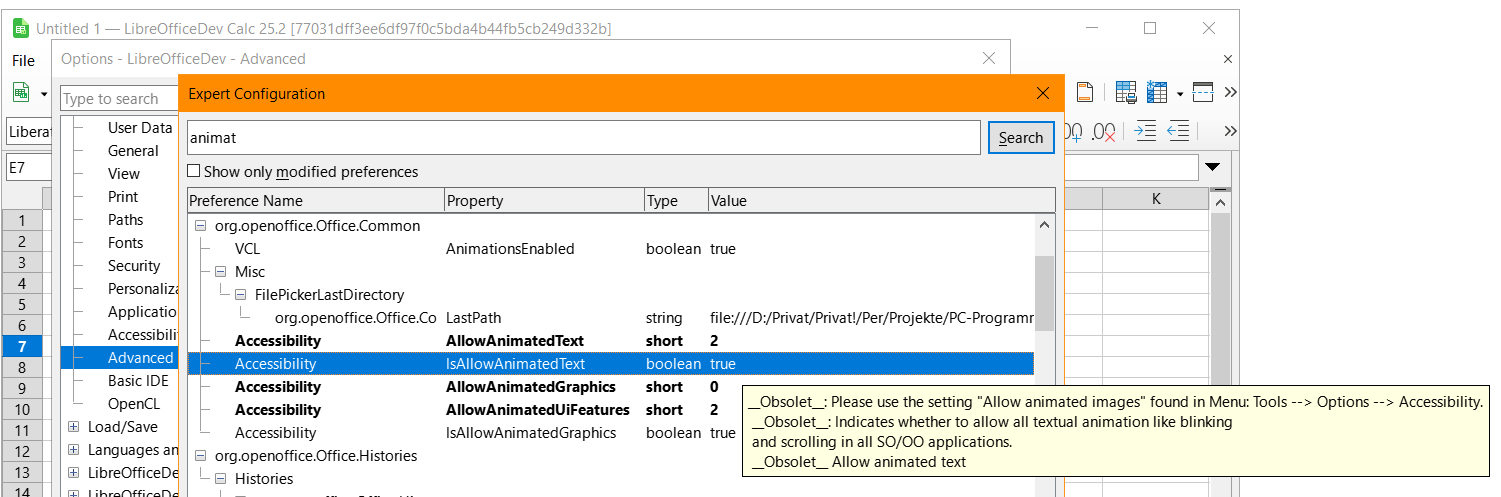The height and width of the screenshot is (497, 1501).
Task: Click preferences list scroll-up arrow
Action: (1044, 225)
